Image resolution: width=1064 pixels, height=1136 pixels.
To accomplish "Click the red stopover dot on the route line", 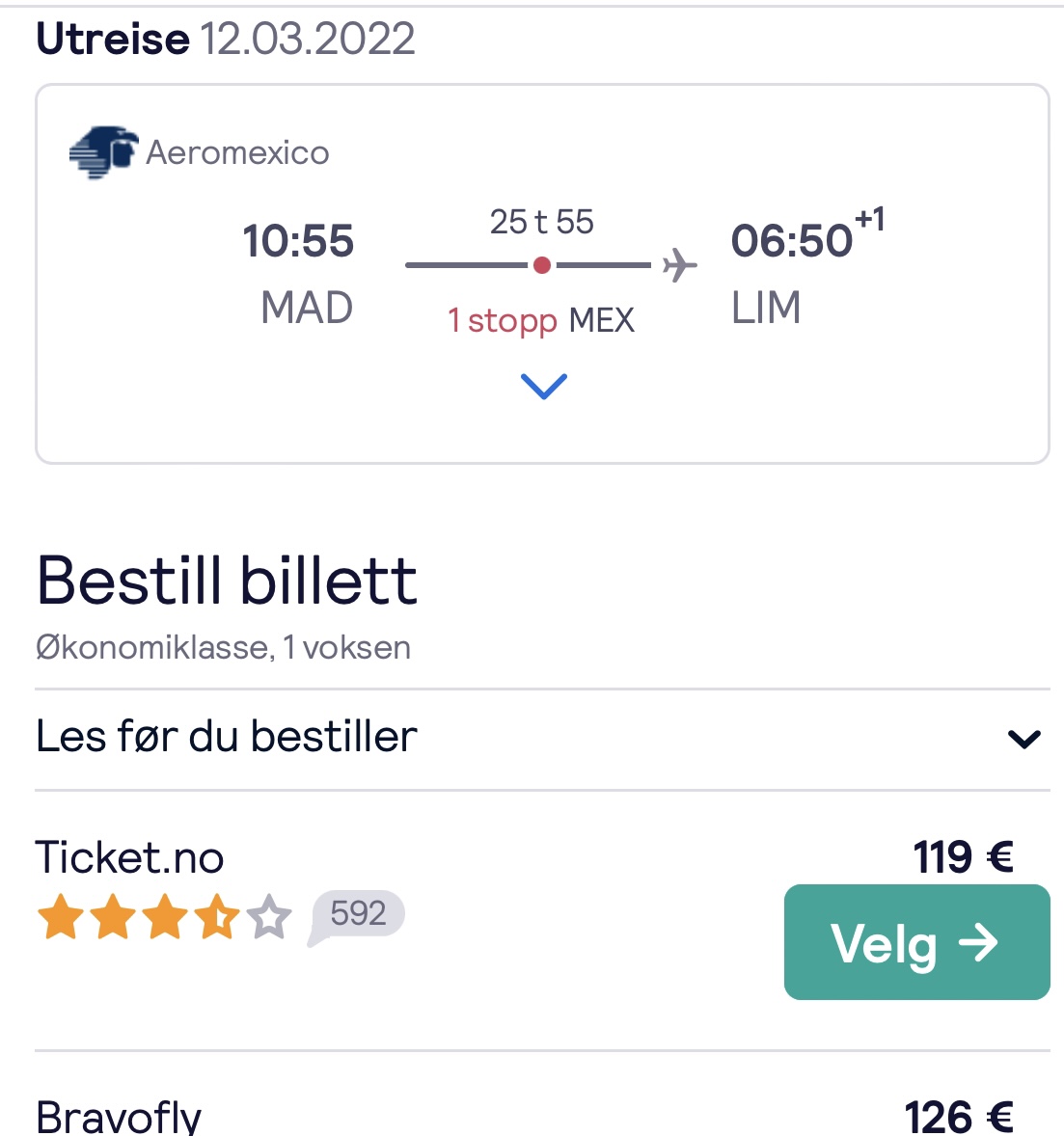I will (541, 265).
